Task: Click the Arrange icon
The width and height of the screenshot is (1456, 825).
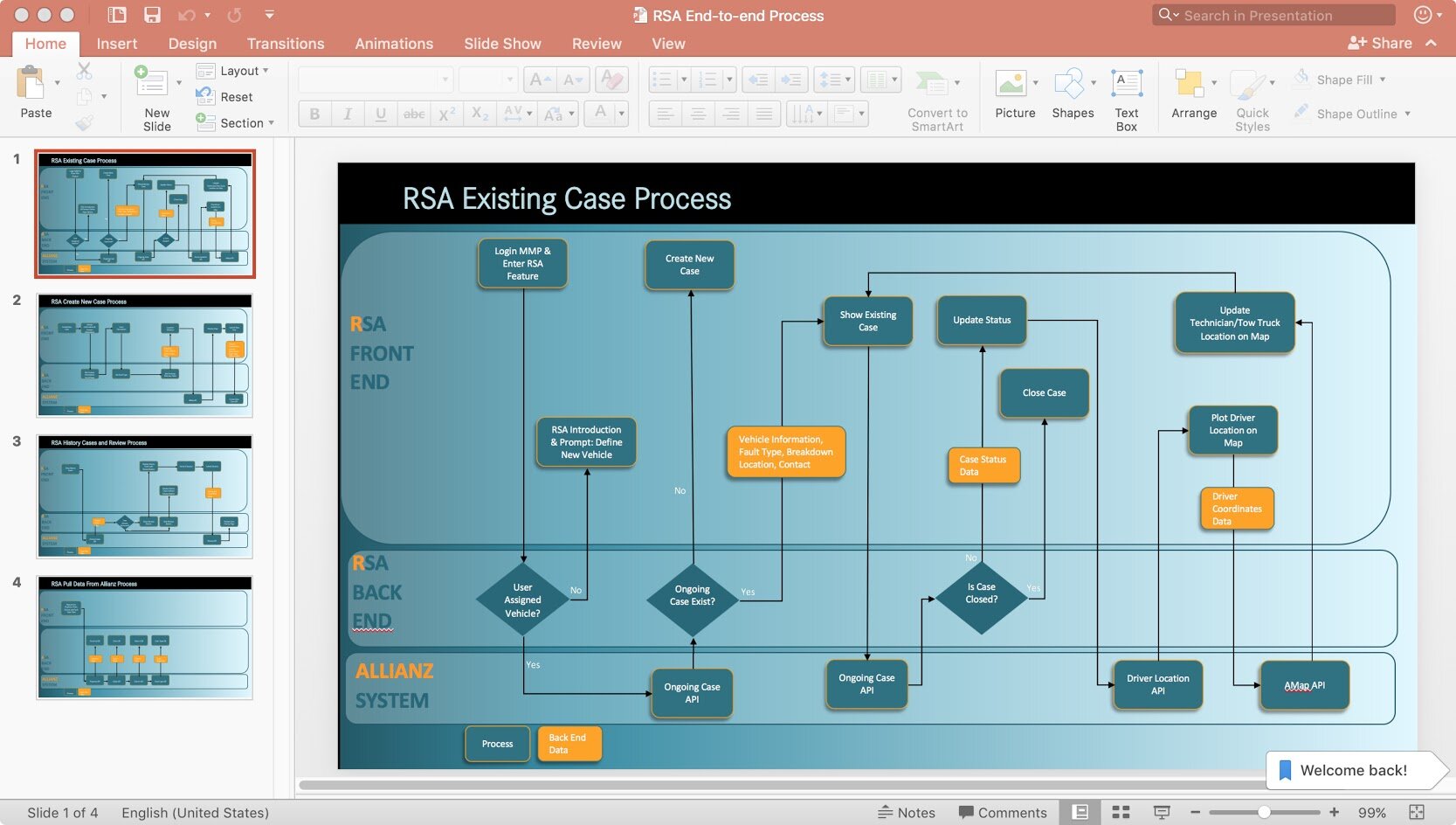Action: [1189, 84]
